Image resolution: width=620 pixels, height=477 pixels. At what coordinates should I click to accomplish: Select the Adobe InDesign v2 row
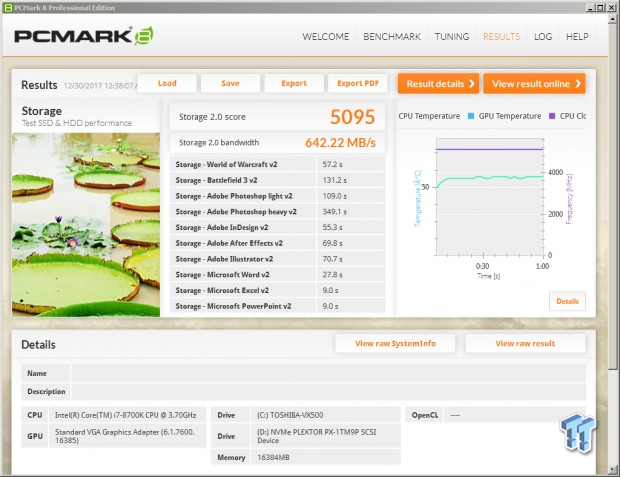click(x=277, y=227)
